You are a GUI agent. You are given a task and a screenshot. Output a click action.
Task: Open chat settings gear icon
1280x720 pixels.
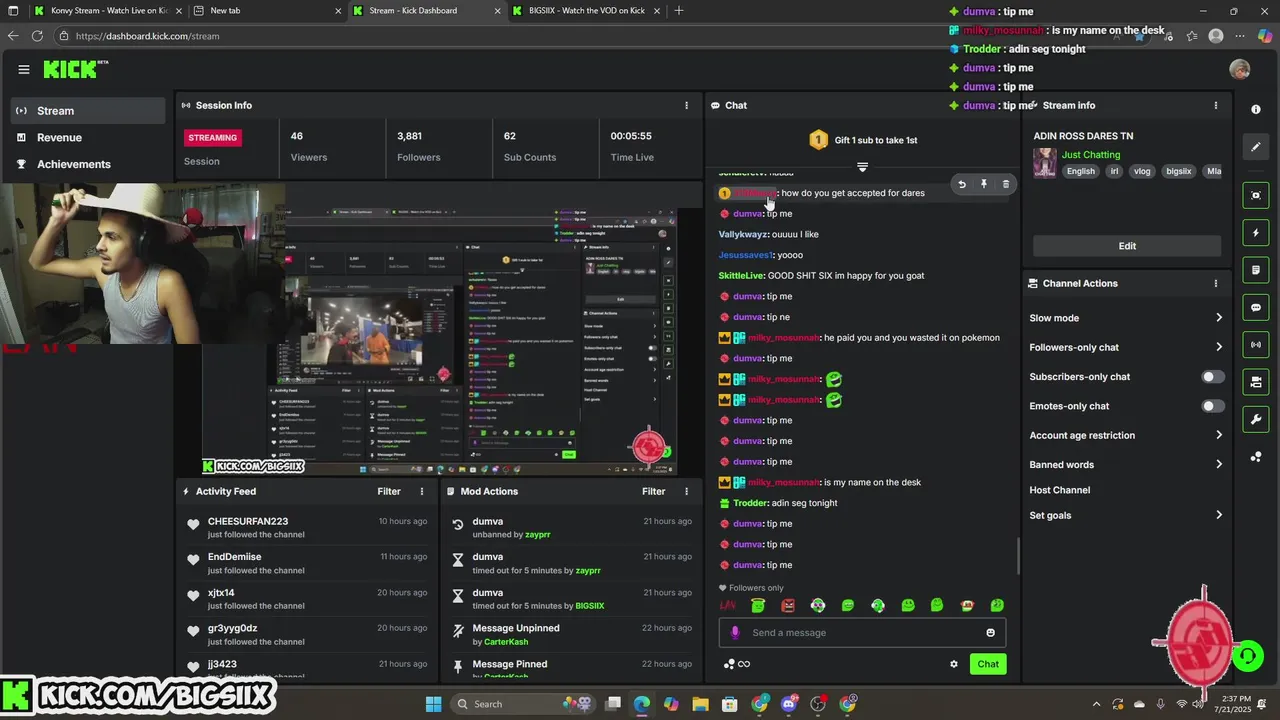[x=954, y=664]
